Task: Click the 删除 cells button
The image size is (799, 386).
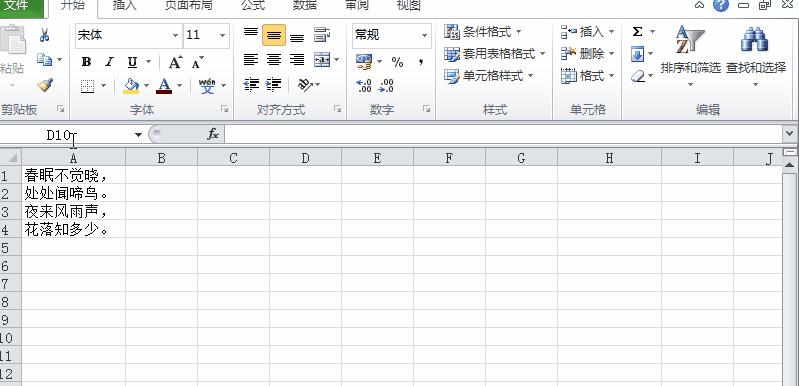Action: [x=588, y=53]
